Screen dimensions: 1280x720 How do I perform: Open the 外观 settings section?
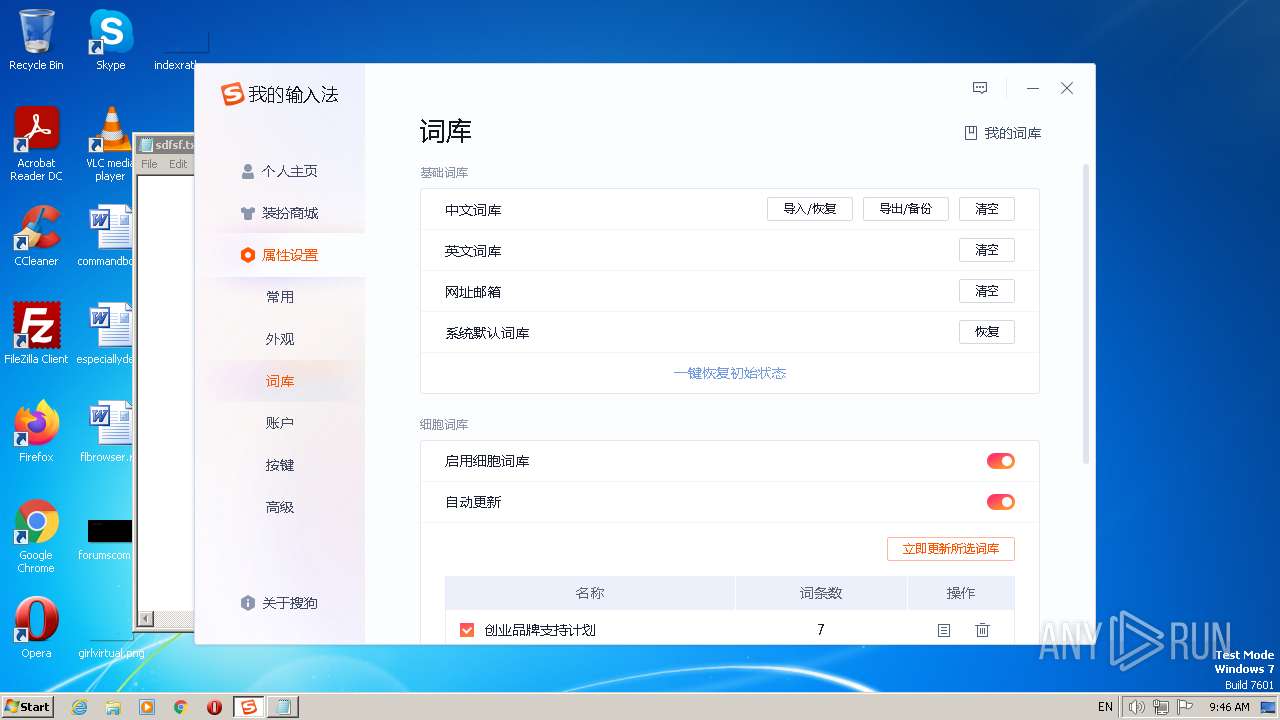[x=280, y=339]
